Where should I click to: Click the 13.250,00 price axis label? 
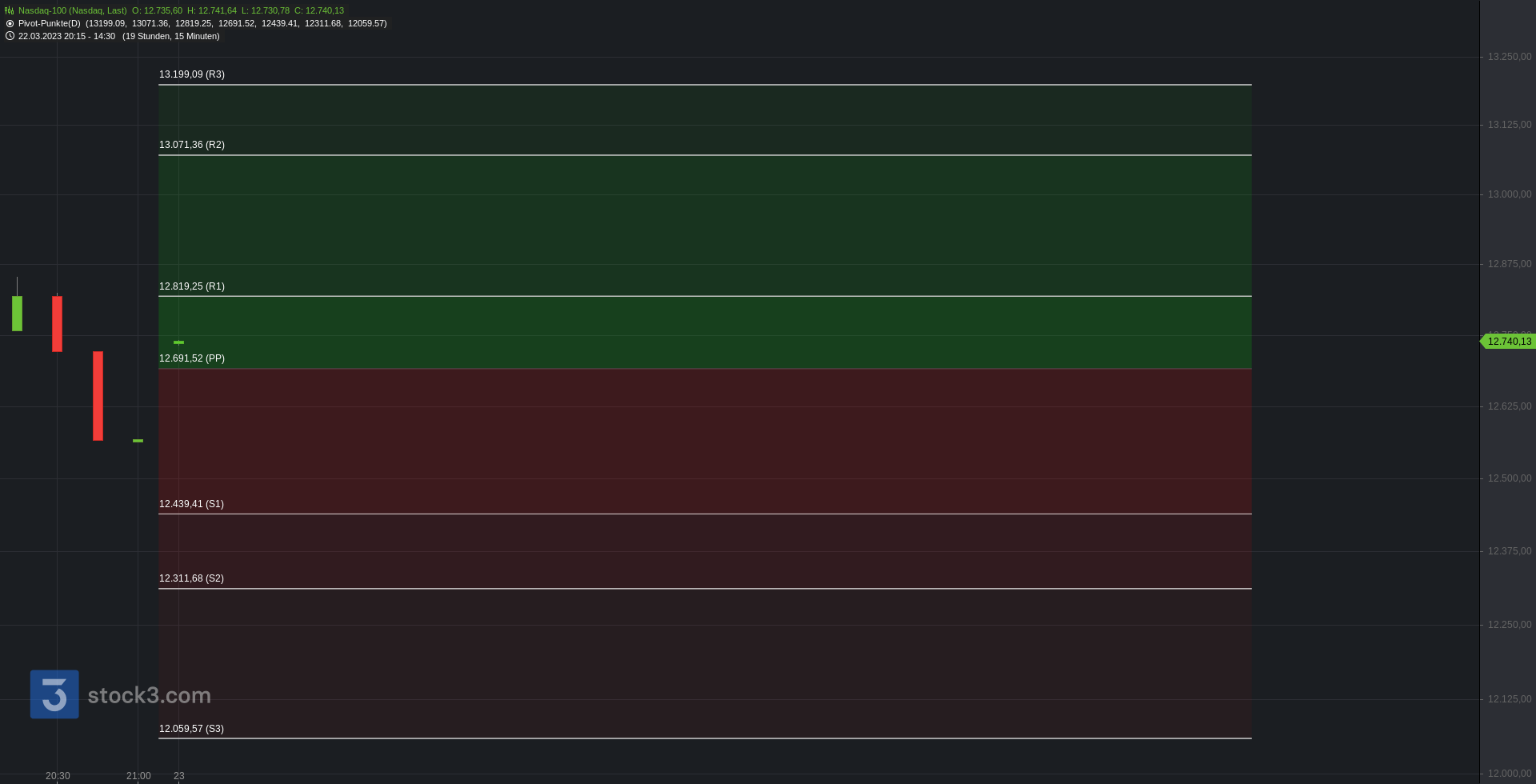coord(1510,57)
